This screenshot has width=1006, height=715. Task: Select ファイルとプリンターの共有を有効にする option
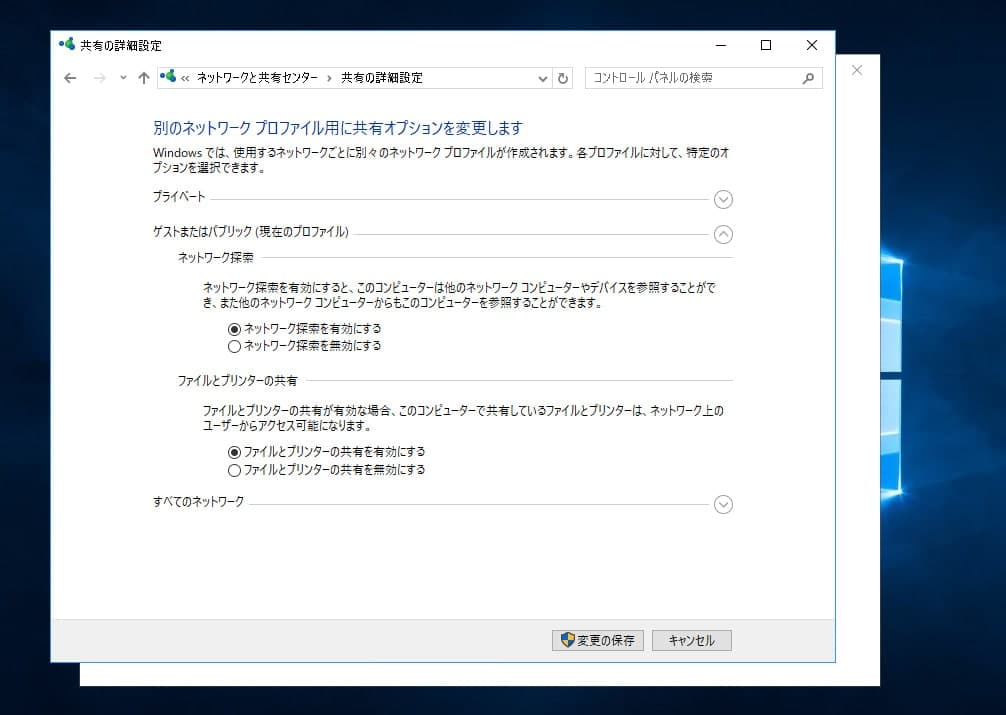pyautogui.click(x=235, y=452)
